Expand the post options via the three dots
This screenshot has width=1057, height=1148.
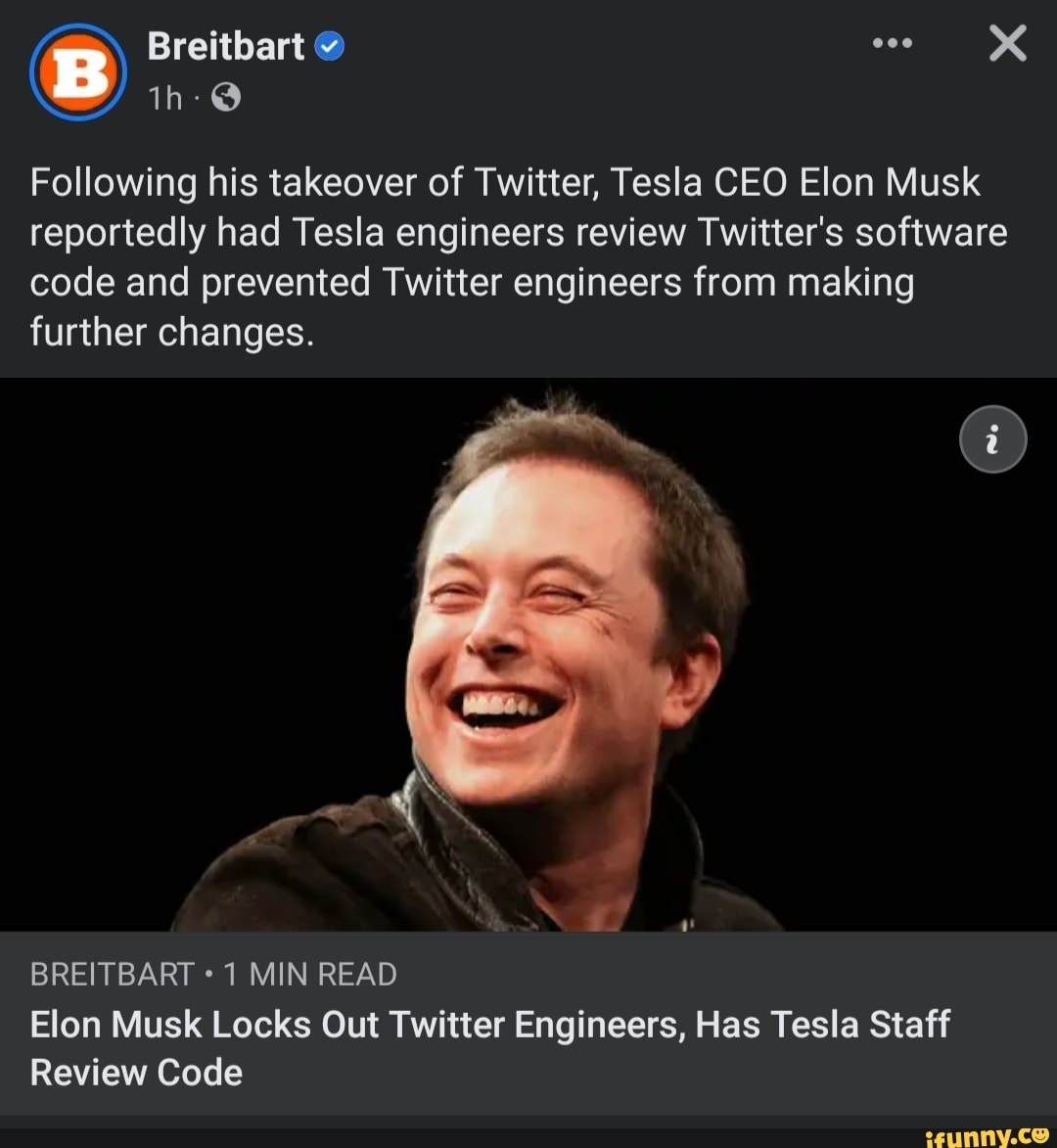(x=892, y=43)
